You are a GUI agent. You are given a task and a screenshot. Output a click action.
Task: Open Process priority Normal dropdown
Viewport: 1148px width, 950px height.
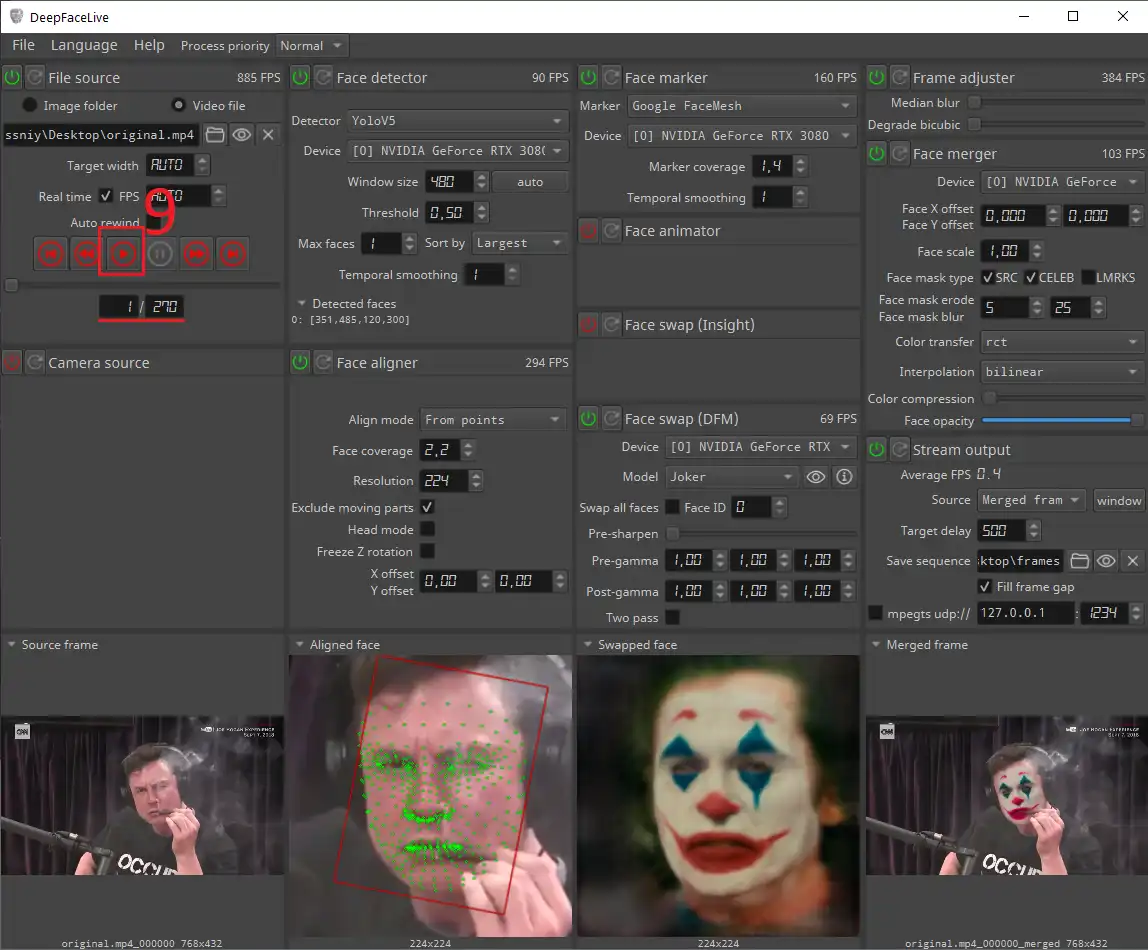click(312, 45)
